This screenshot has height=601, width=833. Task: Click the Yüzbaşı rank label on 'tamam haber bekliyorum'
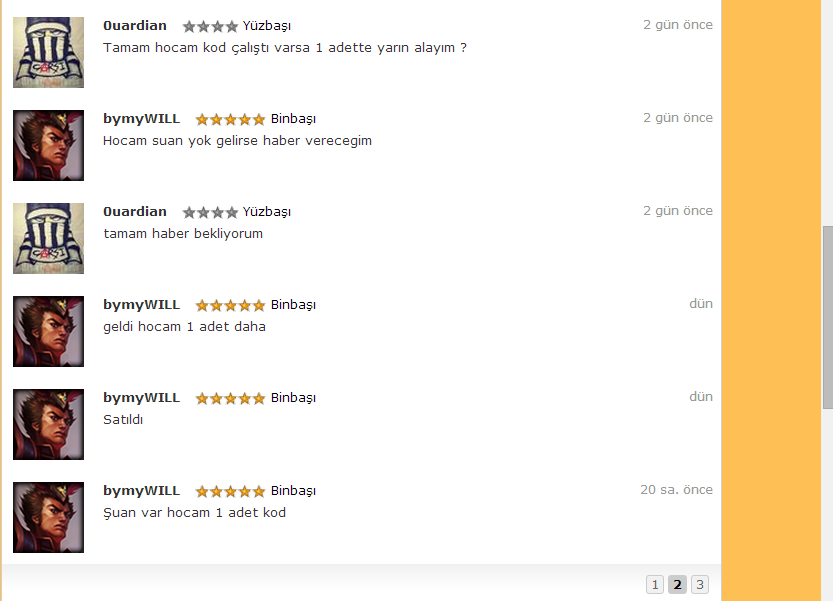(267, 212)
